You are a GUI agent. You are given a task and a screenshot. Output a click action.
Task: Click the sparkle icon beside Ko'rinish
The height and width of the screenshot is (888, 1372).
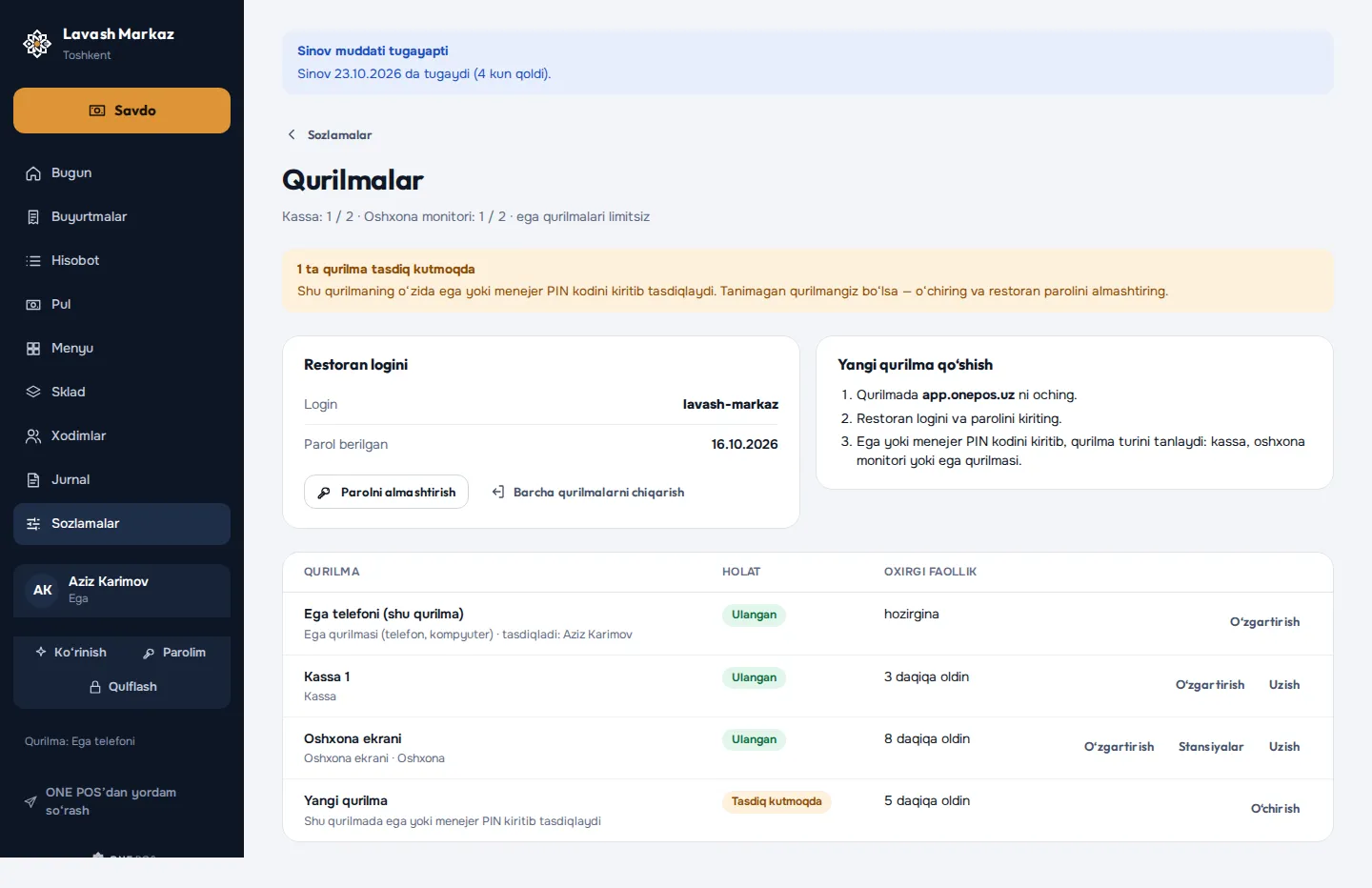[41, 653]
